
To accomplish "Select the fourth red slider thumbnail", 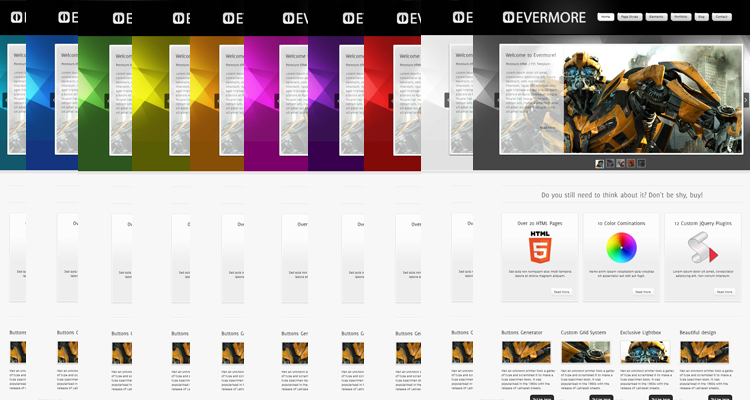I will click(x=631, y=164).
